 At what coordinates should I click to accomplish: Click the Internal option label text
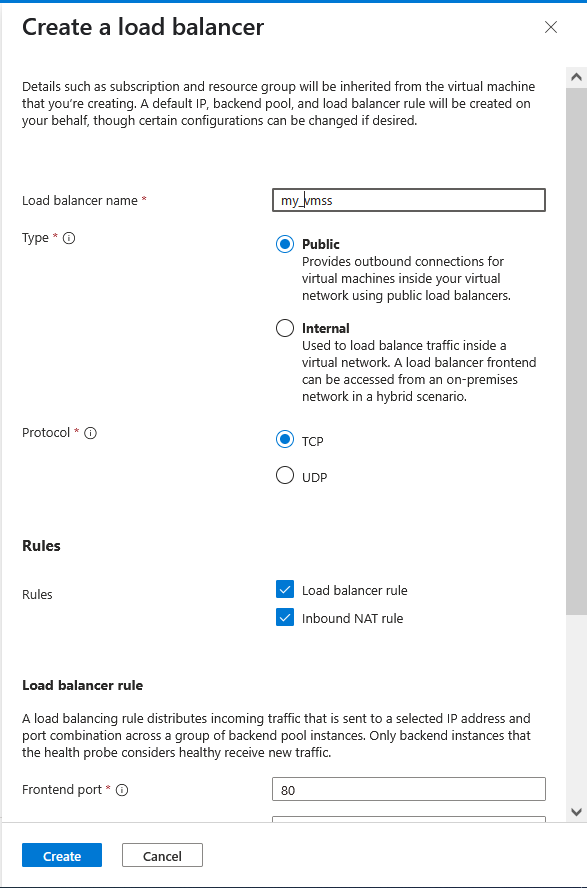pyautogui.click(x=325, y=328)
